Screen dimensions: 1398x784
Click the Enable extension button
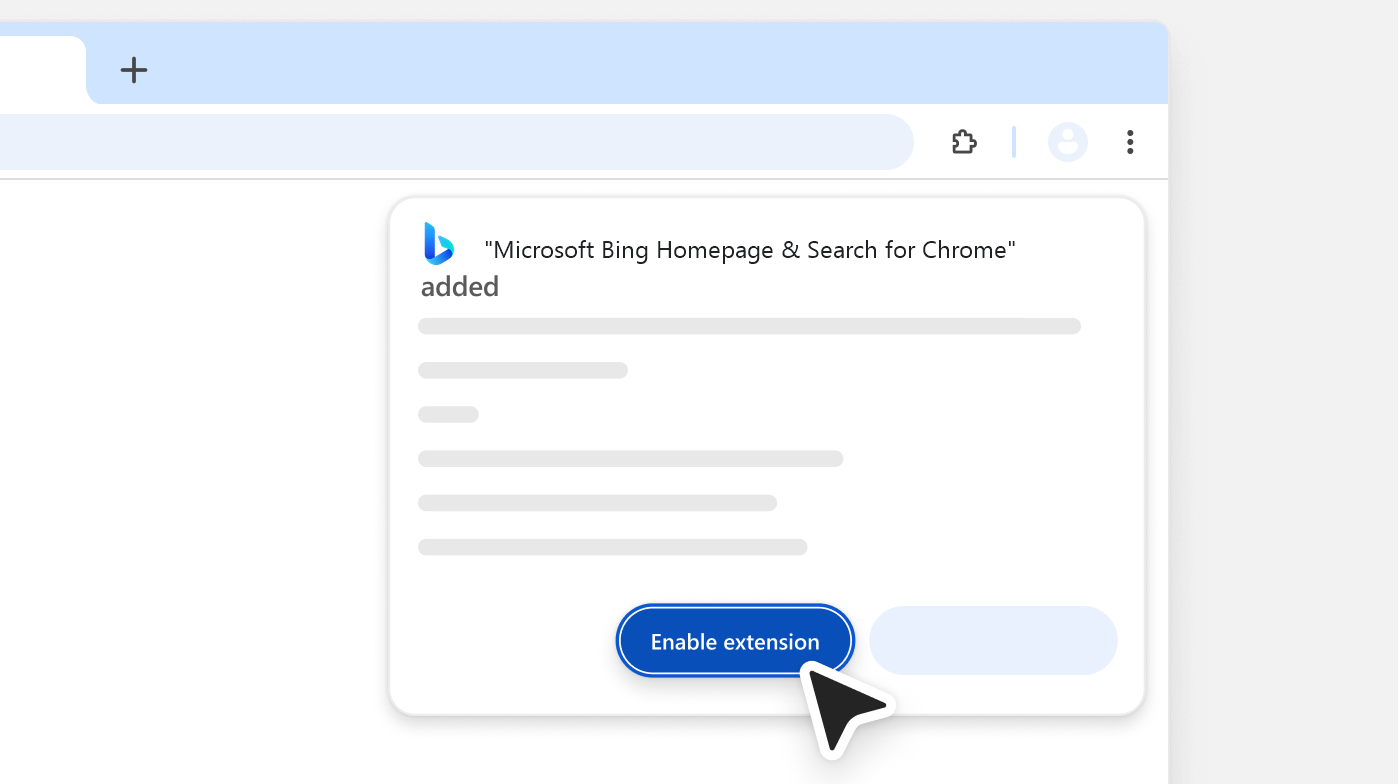[x=735, y=641]
